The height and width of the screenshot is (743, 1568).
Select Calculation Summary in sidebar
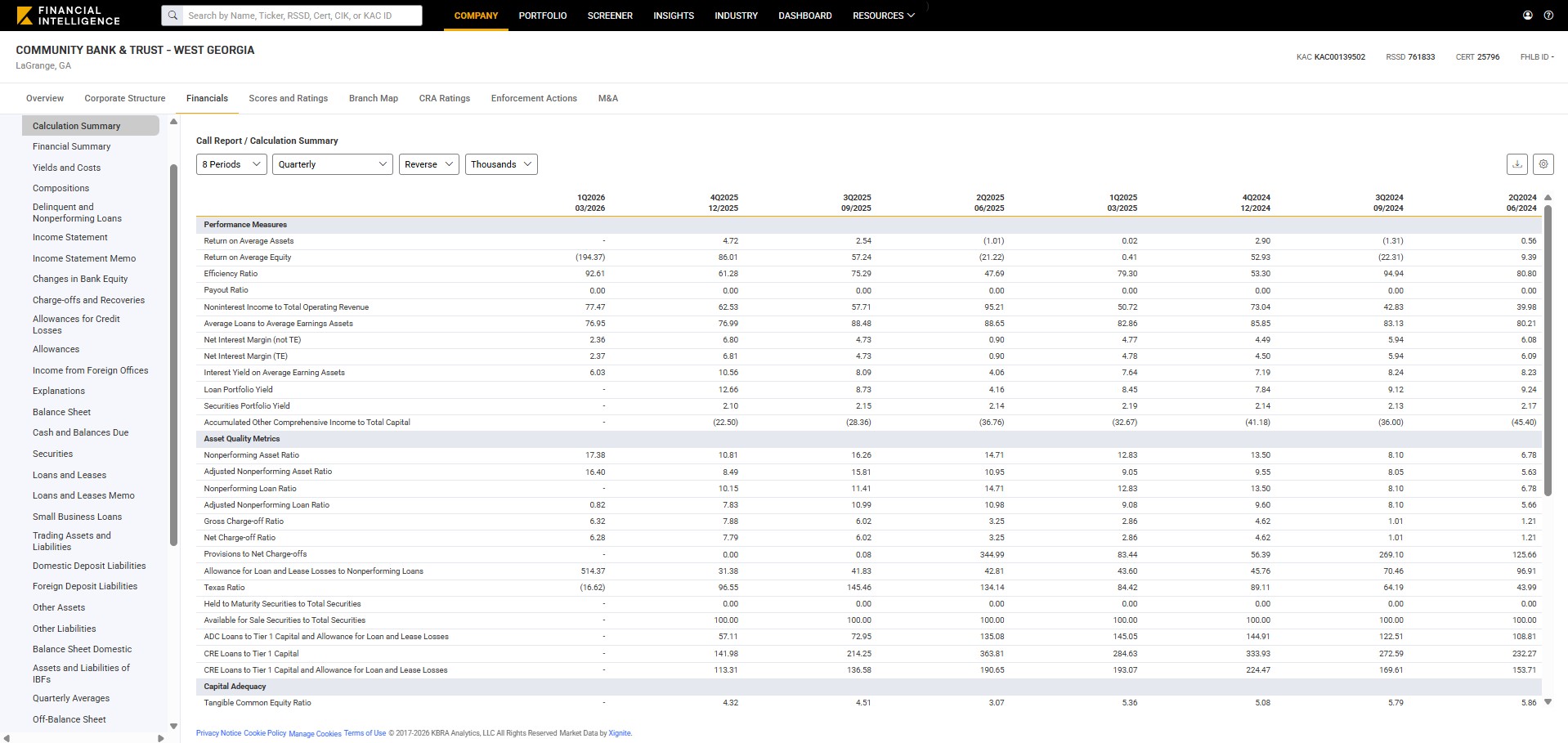[91, 126]
